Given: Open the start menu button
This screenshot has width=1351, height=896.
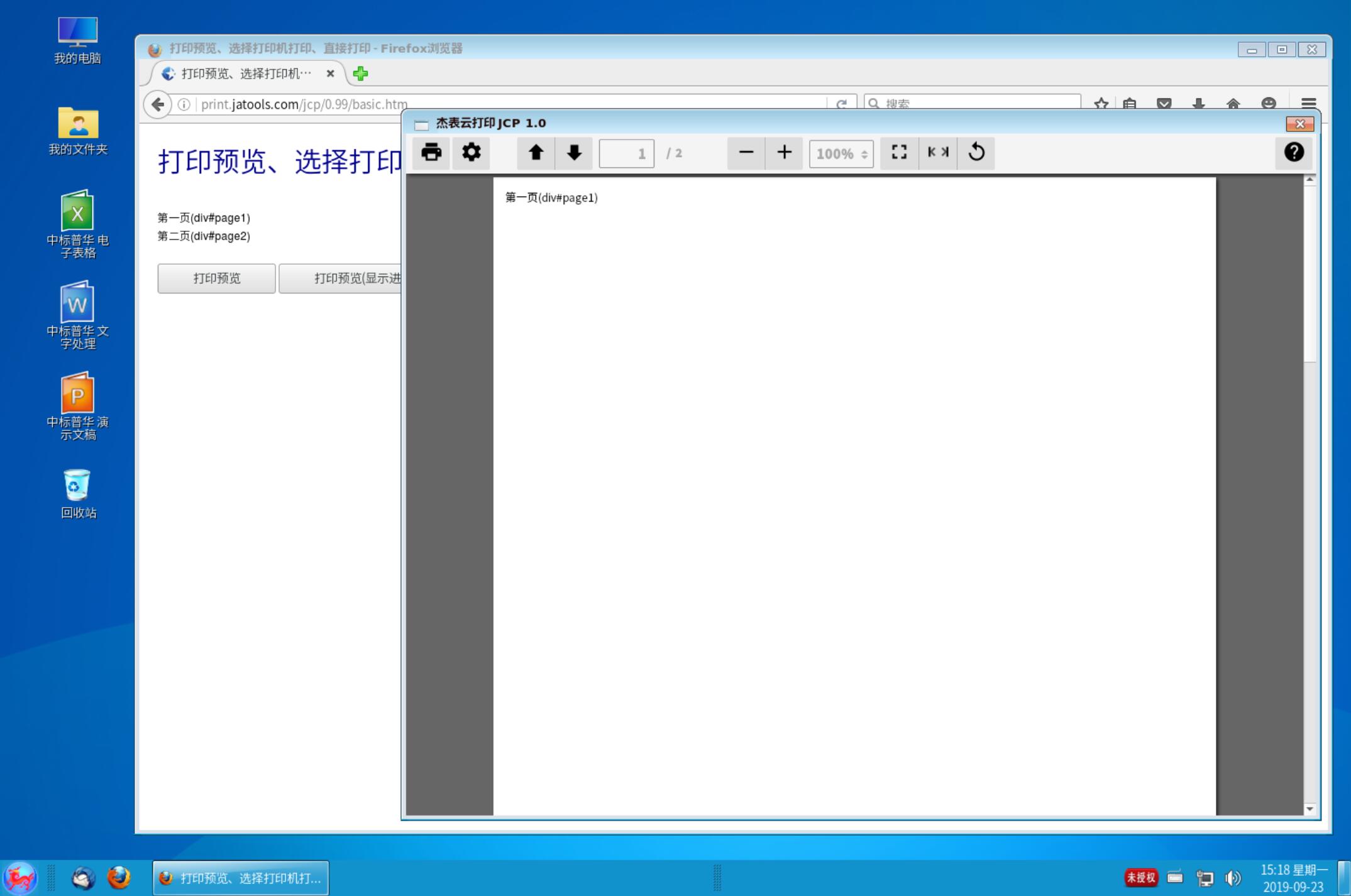Looking at the screenshot, I should click(20, 878).
